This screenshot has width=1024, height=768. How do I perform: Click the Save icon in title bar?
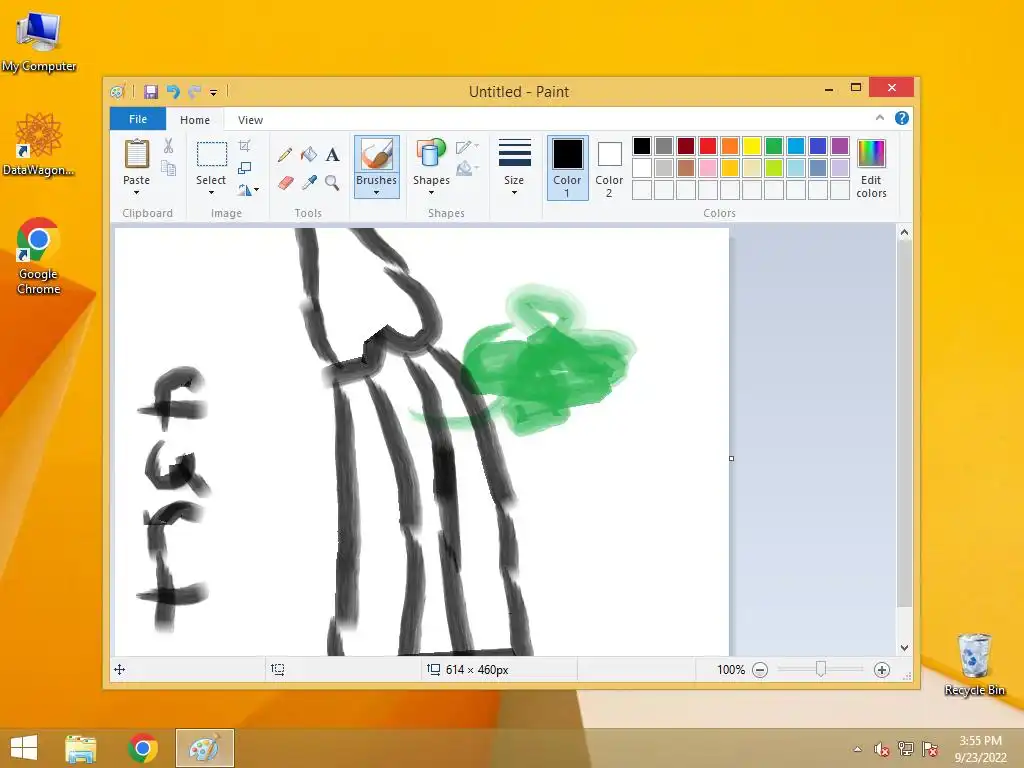pos(151,91)
